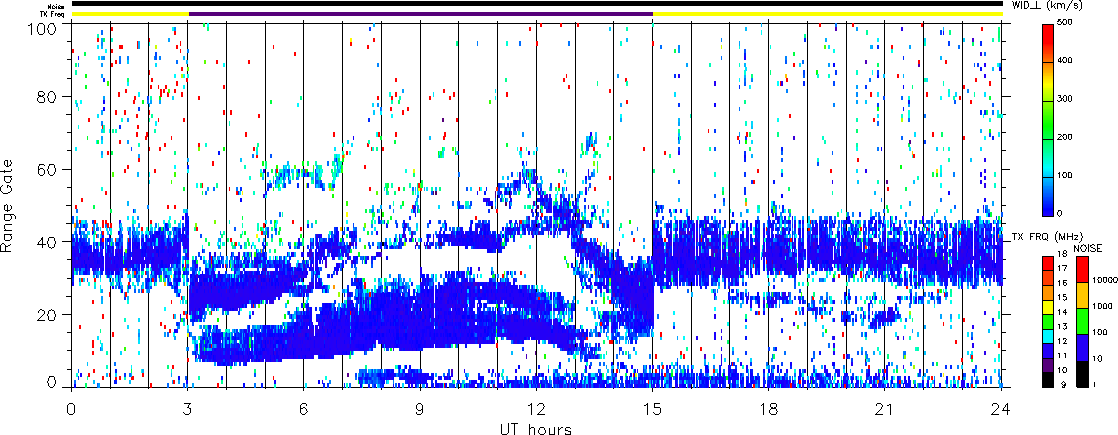Click the 3 hour tick label
The height and width of the screenshot is (435, 1118).
[187, 409]
